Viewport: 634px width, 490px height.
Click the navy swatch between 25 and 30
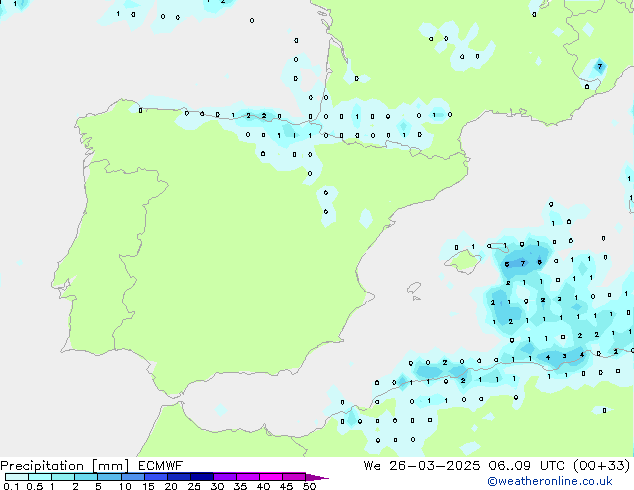point(201,477)
